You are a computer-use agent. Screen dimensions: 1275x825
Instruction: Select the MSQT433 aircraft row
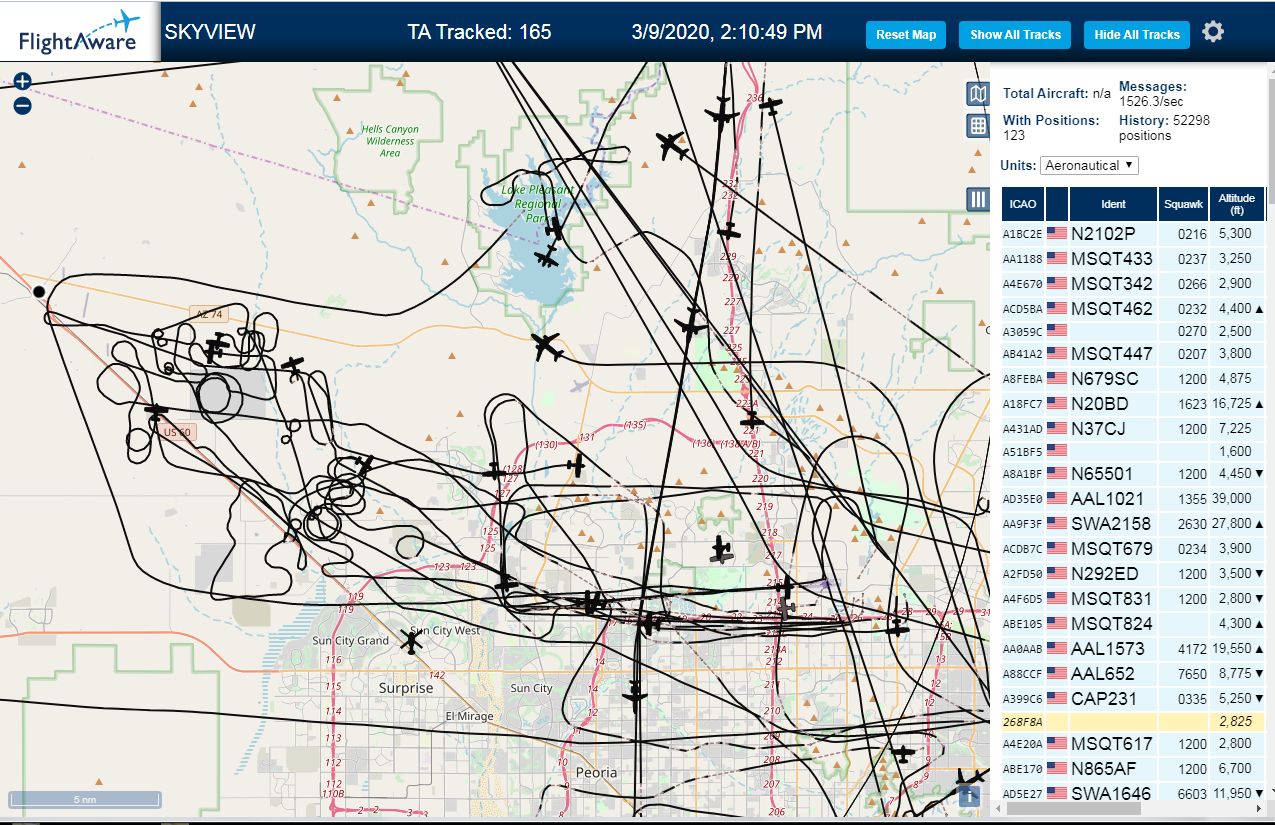(x=1133, y=259)
